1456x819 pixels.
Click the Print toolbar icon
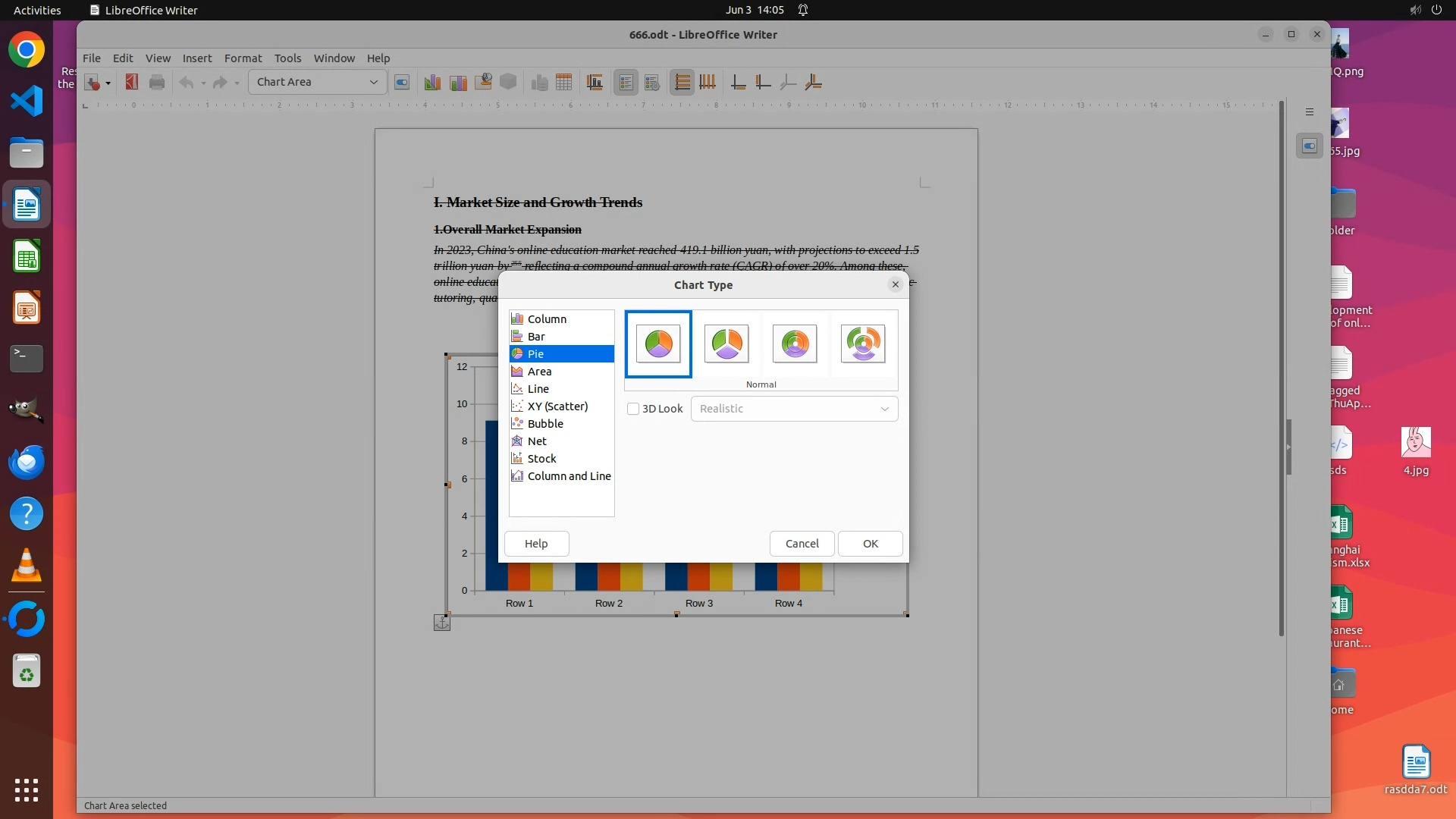click(x=157, y=82)
